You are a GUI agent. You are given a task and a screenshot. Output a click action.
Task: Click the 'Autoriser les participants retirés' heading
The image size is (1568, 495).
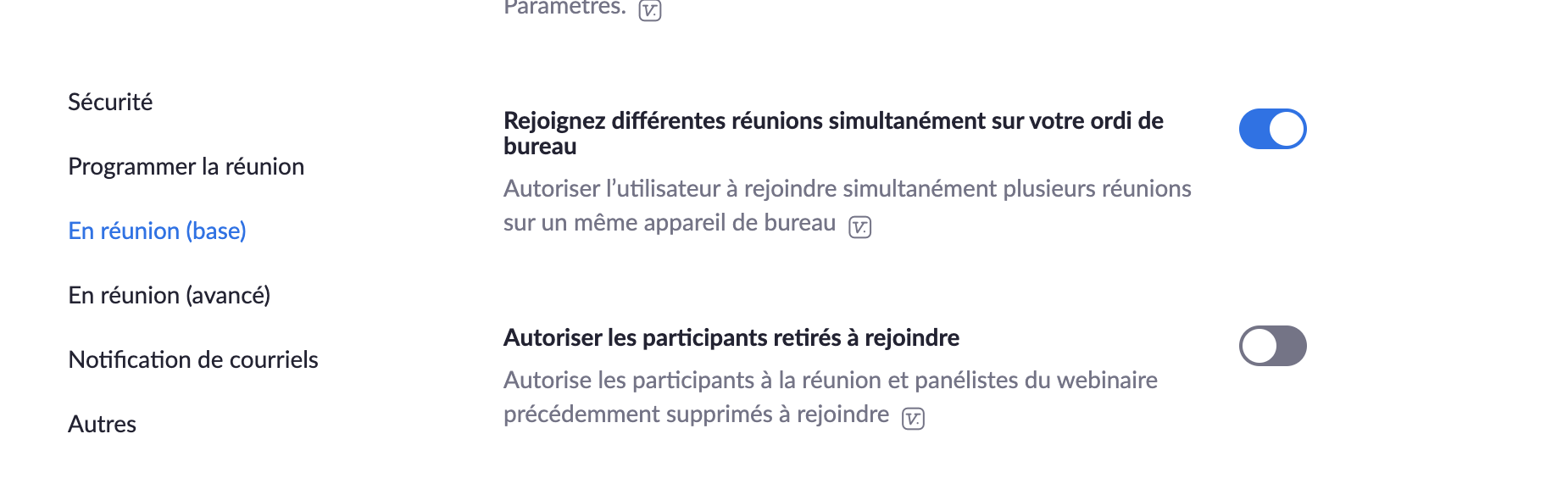coord(731,337)
